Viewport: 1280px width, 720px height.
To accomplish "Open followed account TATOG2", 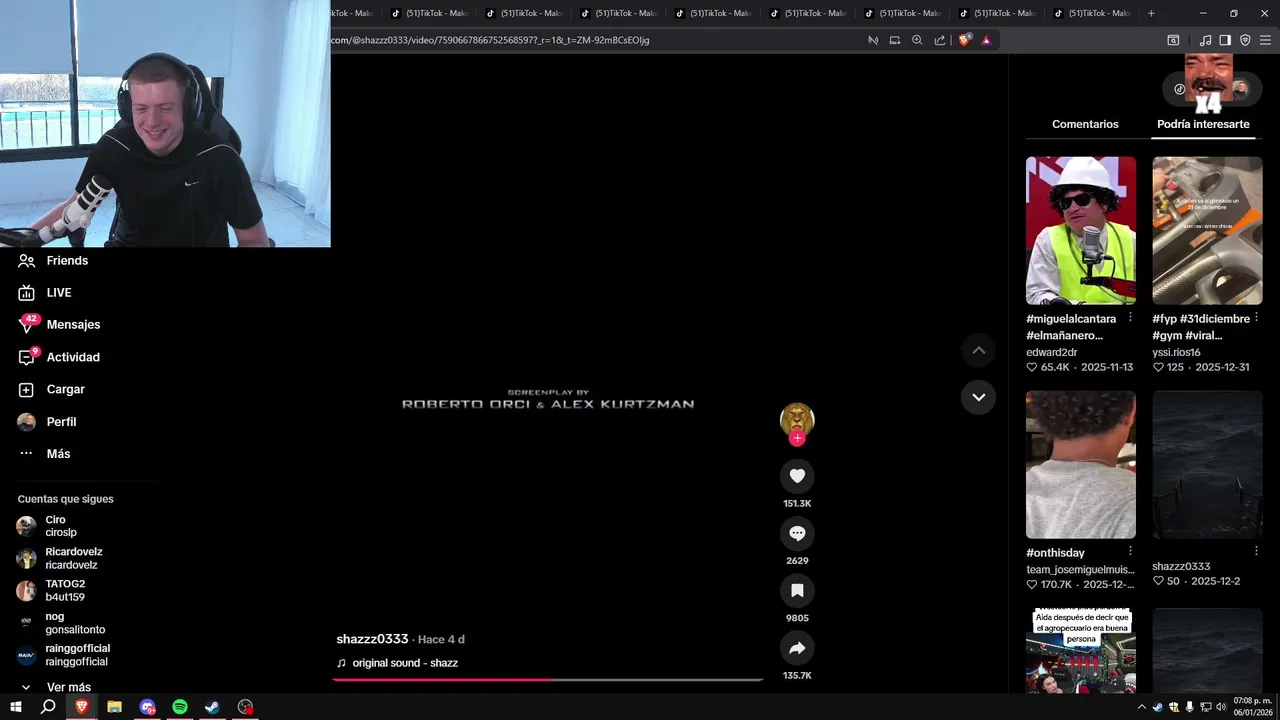I will pyautogui.click(x=51, y=590).
